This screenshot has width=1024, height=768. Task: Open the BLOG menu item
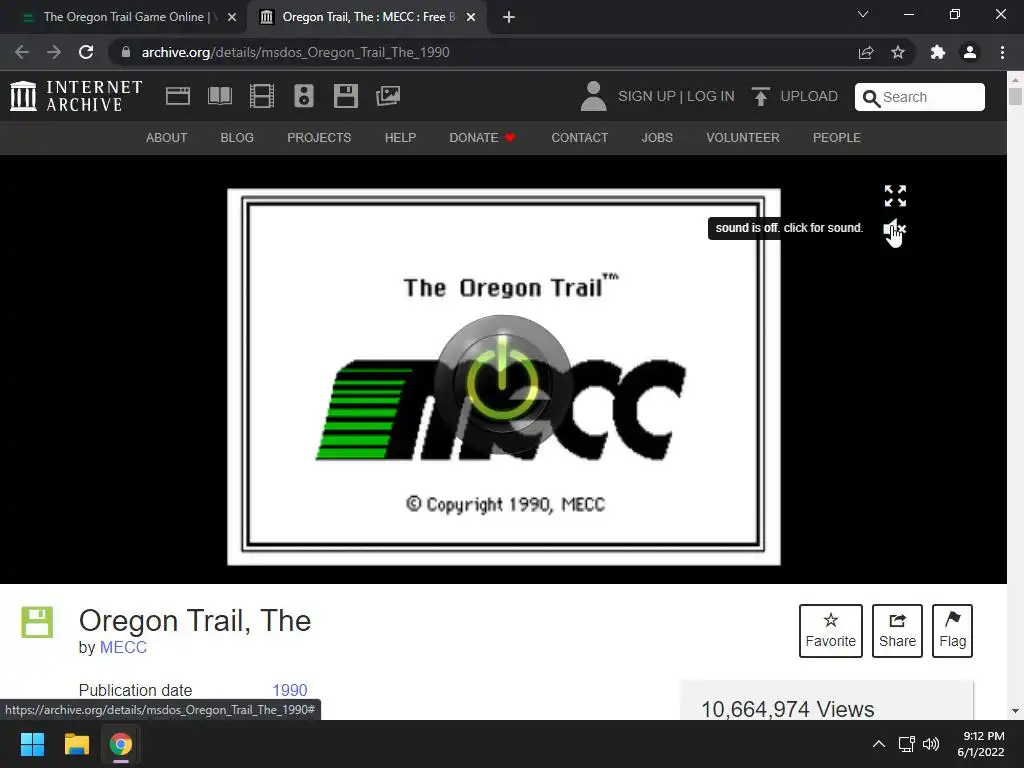(x=237, y=138)
